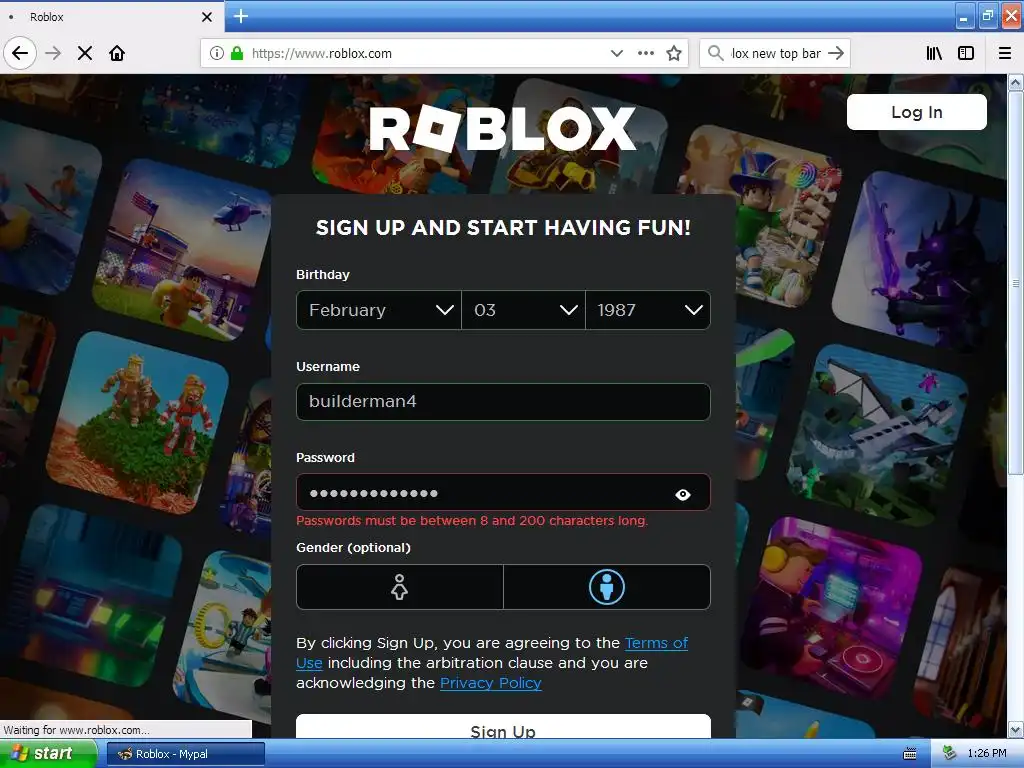Viewport: 1024px width, 768px height.
Task: Click the scrollbar down arrow
Action: [x=1015, y=729]
